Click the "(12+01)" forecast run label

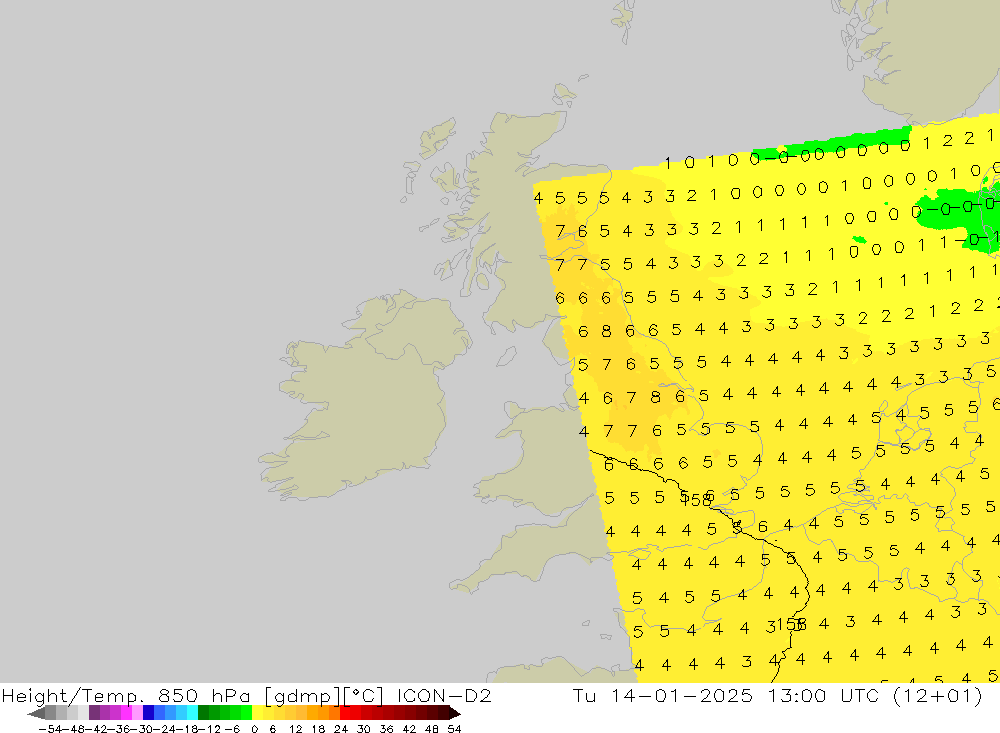[x=938, y=695]
